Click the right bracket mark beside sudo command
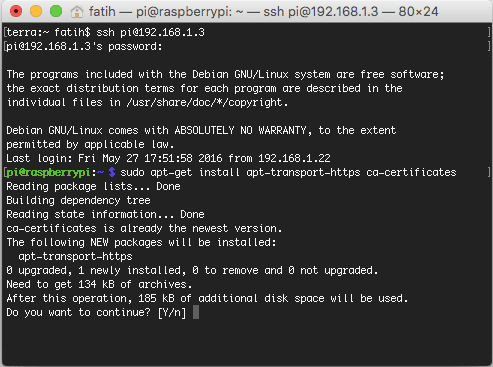493x367 pixels. 489,172
